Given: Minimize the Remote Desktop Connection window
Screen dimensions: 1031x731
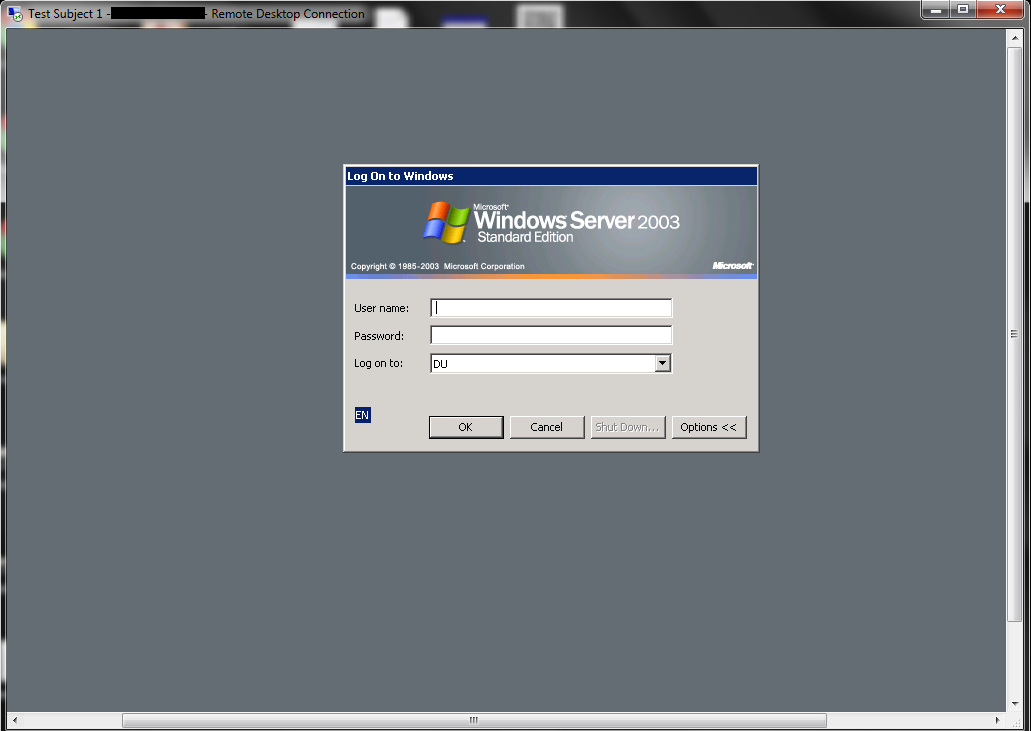Looking at the screenshot, I should point(935,9).
